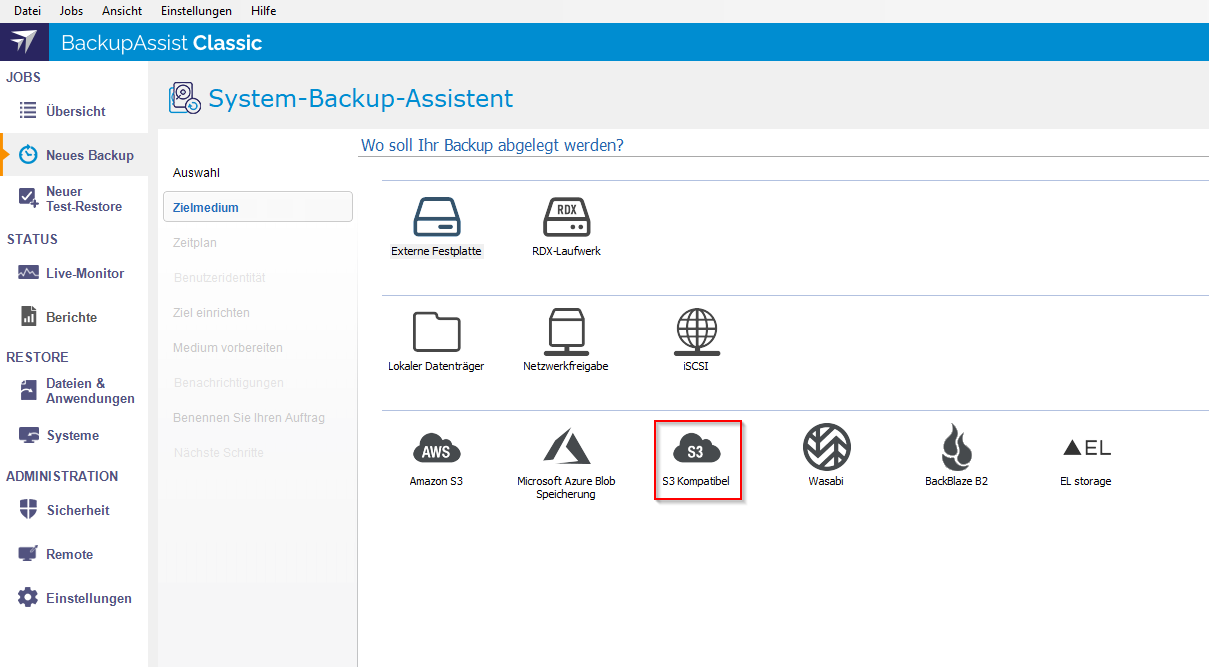This screenshot has width=1209, height=667.
Task: Pick the Netzwerkfreigabe destination icon
Action: click(x=566, y=332)
